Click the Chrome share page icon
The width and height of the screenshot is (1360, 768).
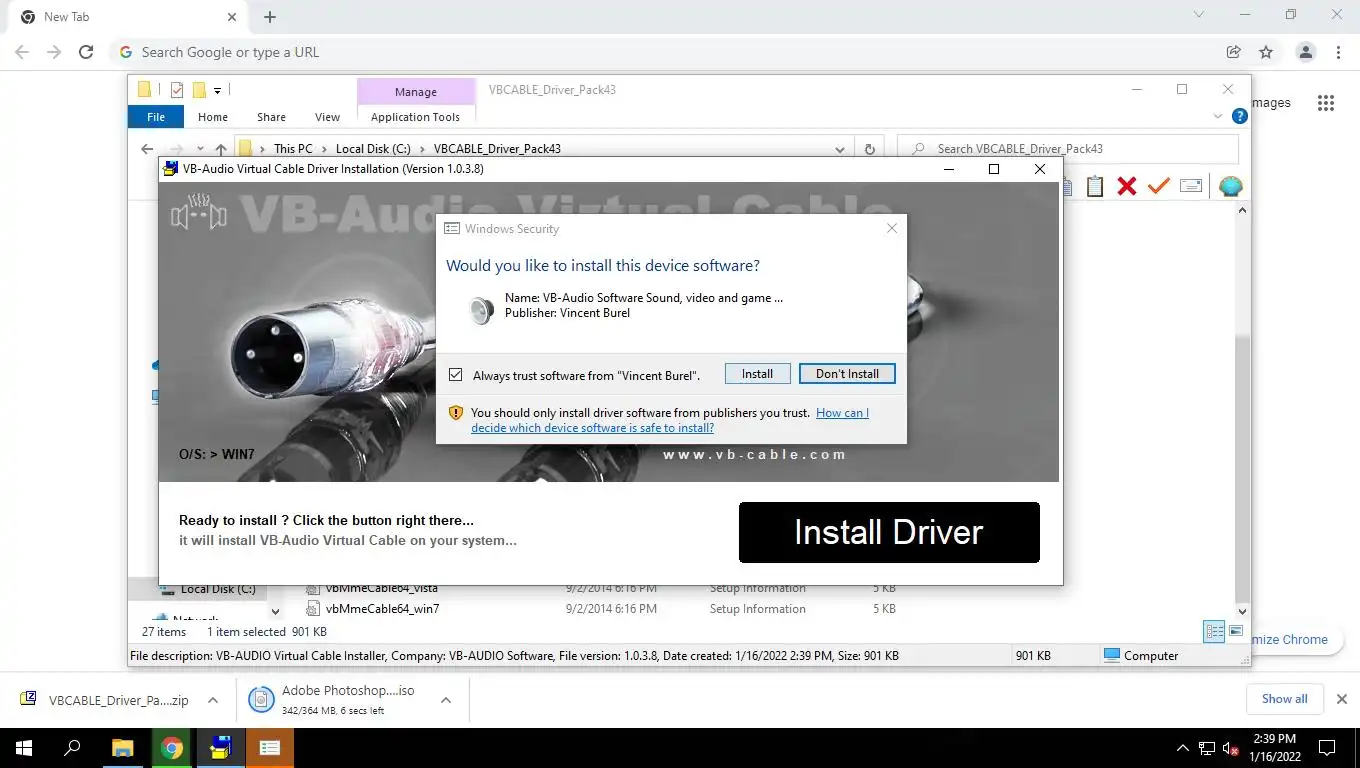(1234, 52)
